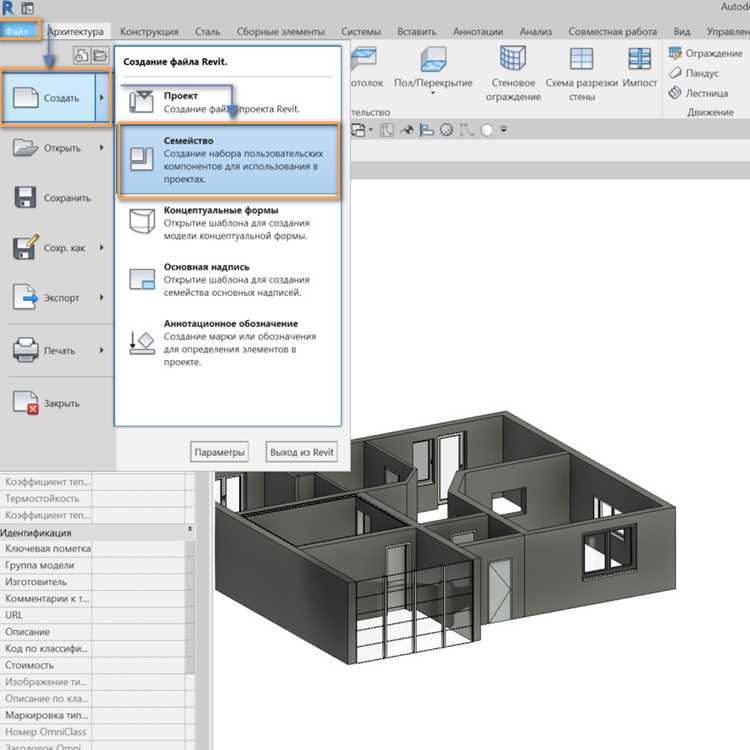Screen dimensions: 750x750
Task: Choose Проект to create a Revit project
Action: tap(229, 102)
